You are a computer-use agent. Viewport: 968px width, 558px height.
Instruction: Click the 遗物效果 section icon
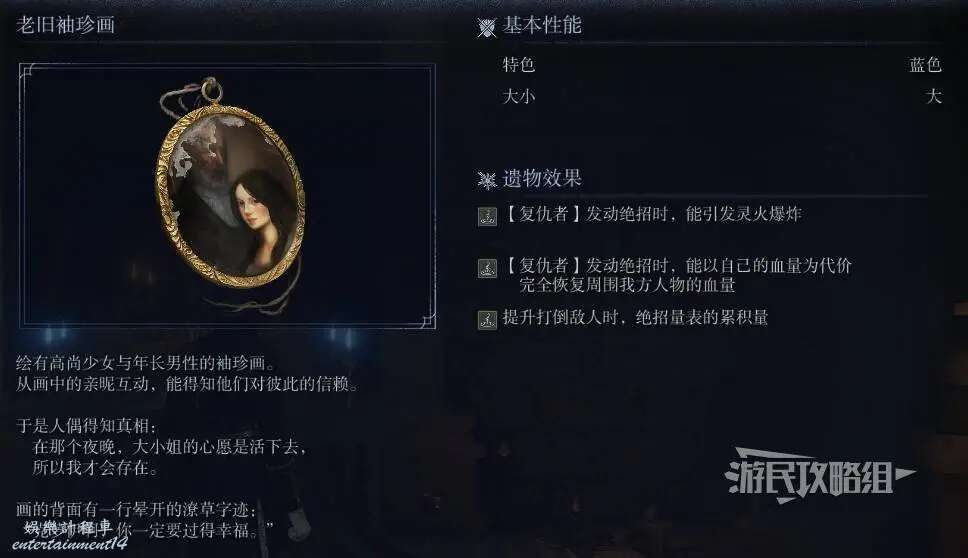486,180
